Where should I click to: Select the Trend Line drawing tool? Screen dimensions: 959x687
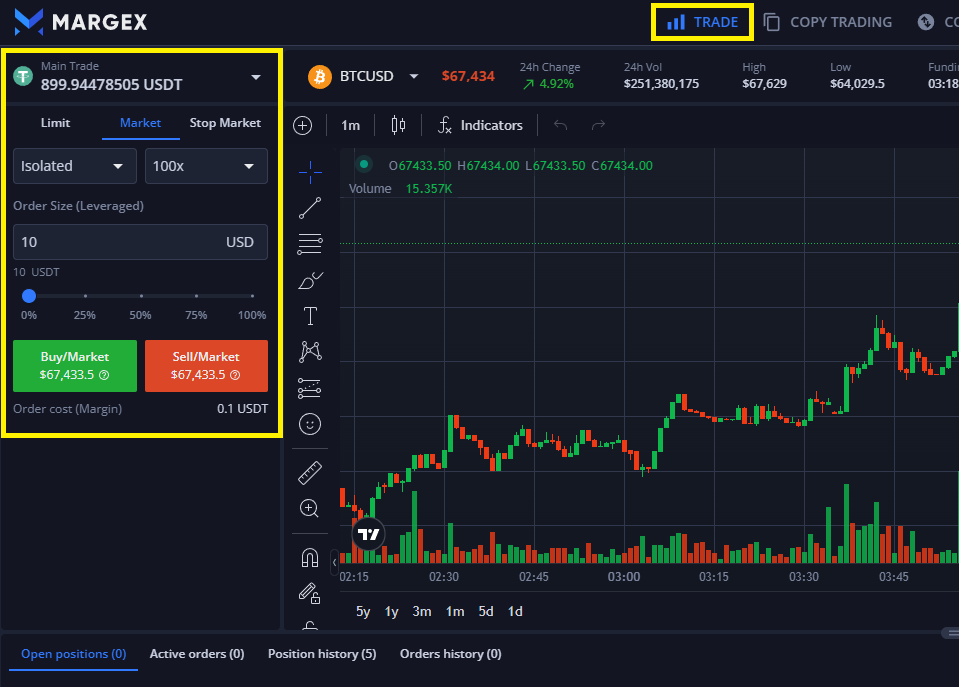coord(309,208)
